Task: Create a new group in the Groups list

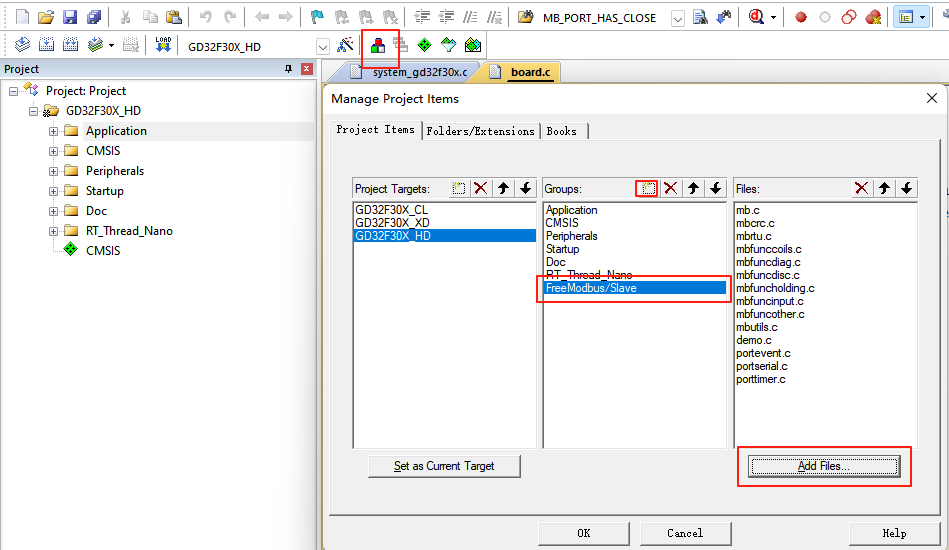Action: click(x=647, y=188)
